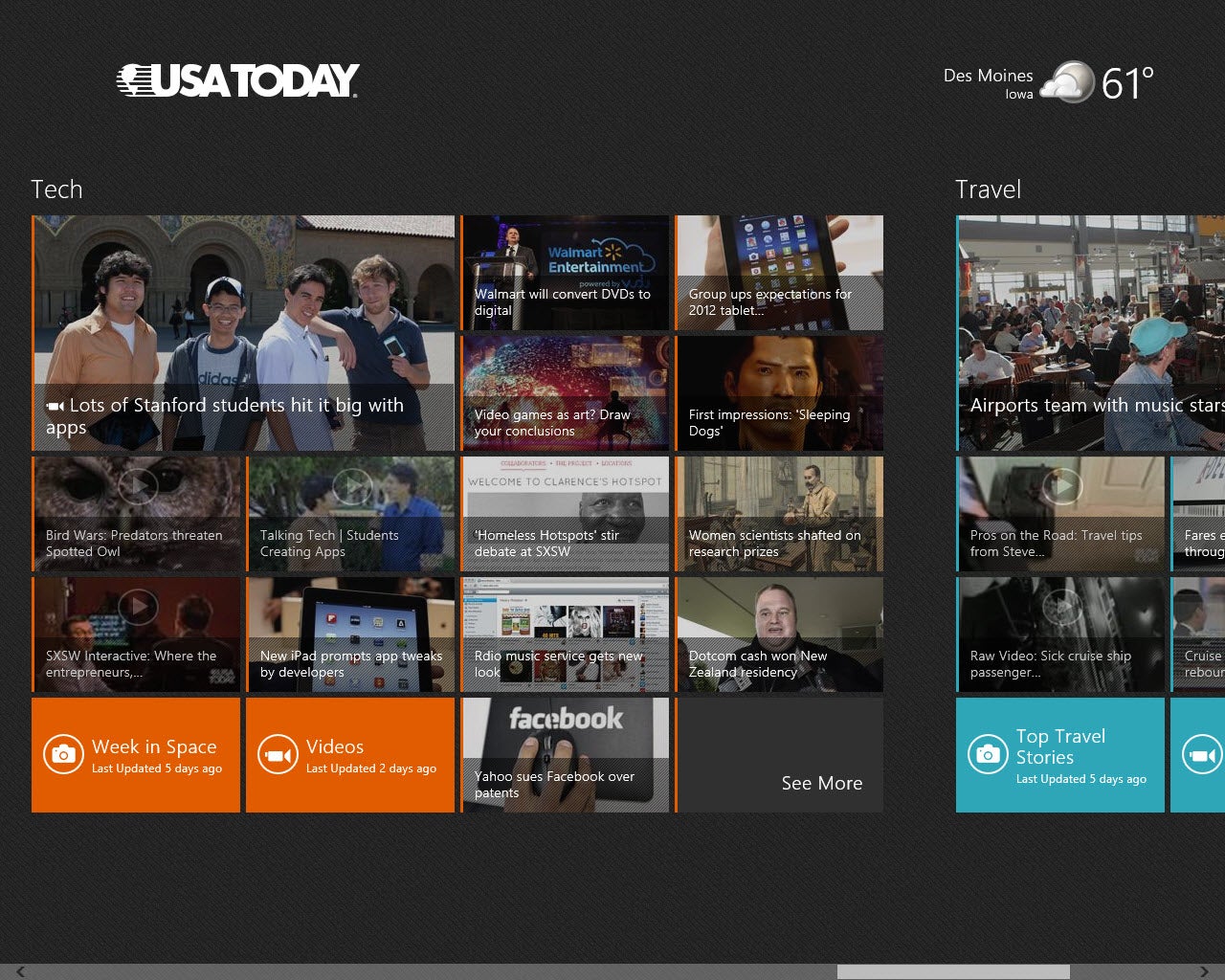This screenshot has height=980, width=1225.
Task: Click the USA TODAY logo
Action: pos(237,81)
